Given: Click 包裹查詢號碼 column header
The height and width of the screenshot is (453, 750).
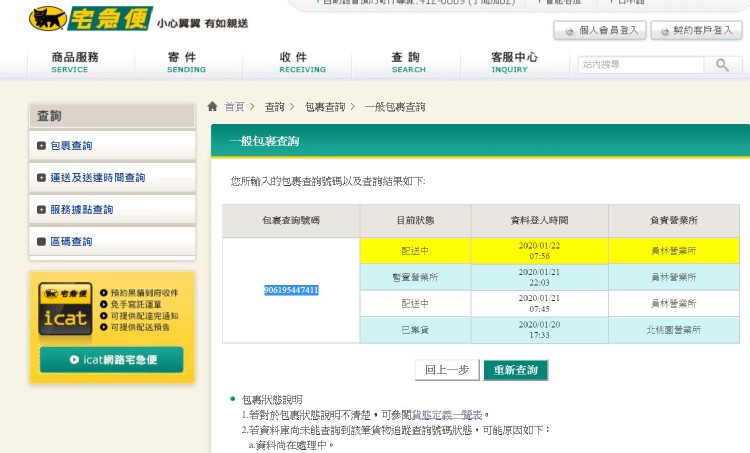Looking at the screenshot, I should (x=291, y=221).
